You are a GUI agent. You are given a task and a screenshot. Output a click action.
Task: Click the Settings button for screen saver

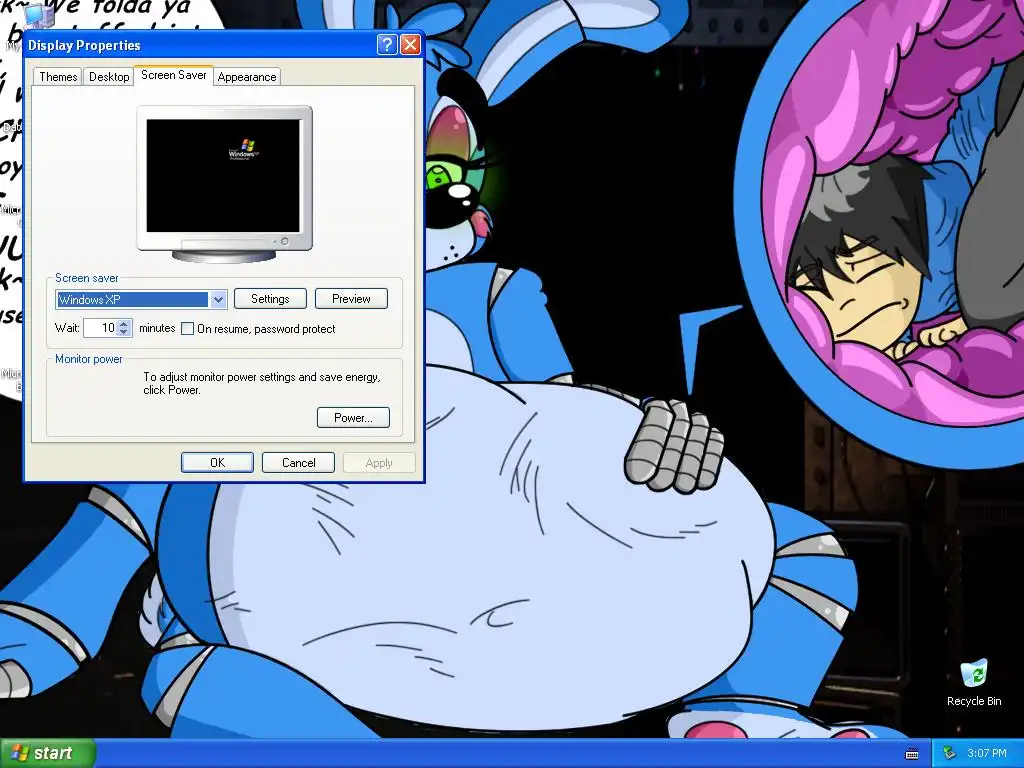(x=270, y=298)
